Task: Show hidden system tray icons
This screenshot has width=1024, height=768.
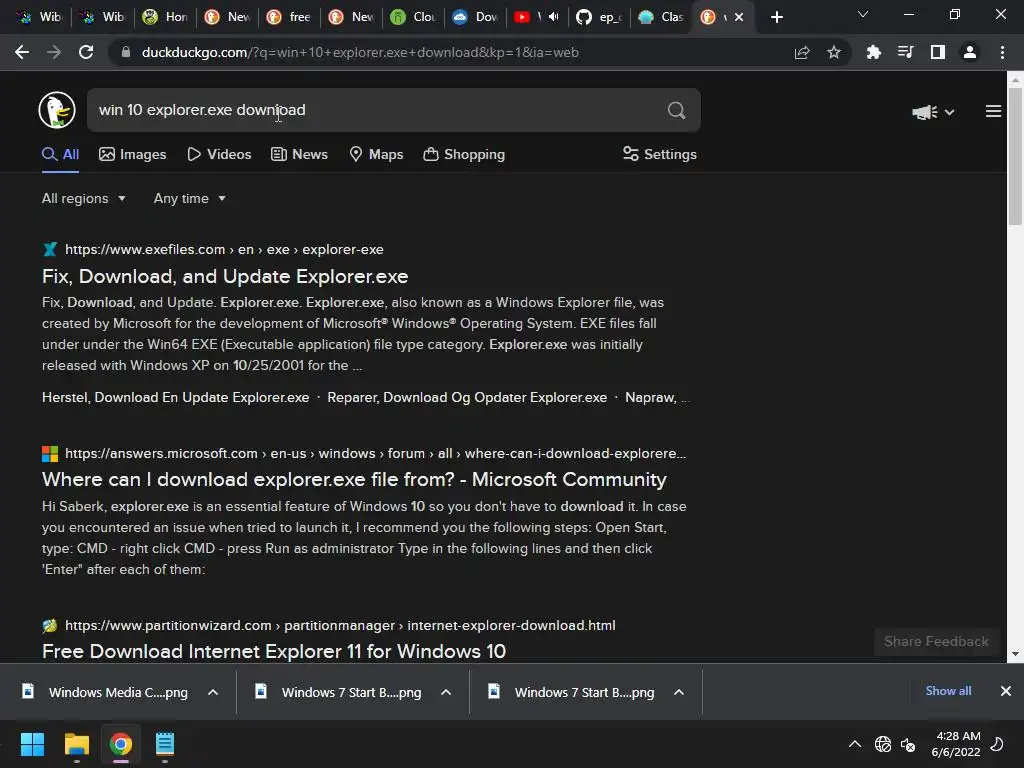Action: (x=854, y=744)
